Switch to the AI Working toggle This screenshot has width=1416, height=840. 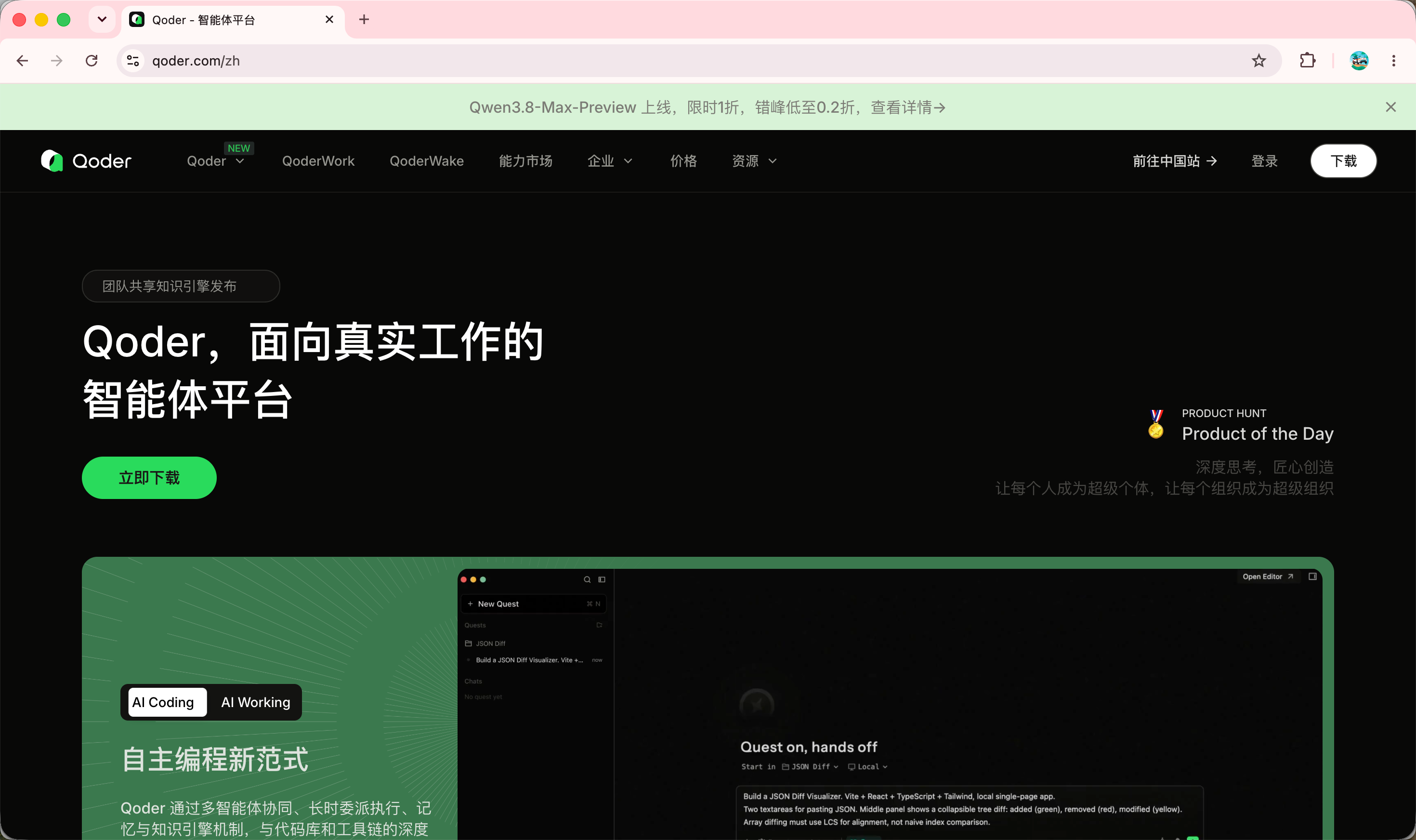click(x=256, y=702)
